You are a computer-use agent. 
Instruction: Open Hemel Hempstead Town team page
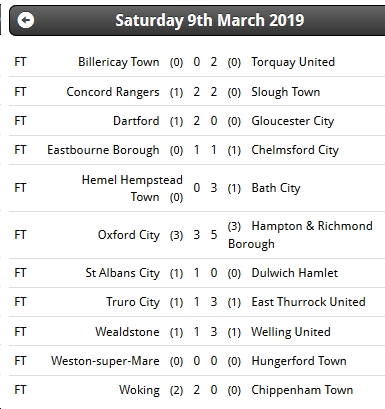pos(132,188)
